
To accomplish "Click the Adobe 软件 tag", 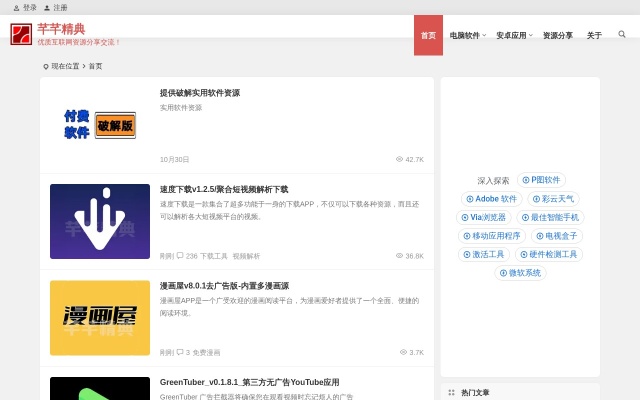I will pos(490,199).
